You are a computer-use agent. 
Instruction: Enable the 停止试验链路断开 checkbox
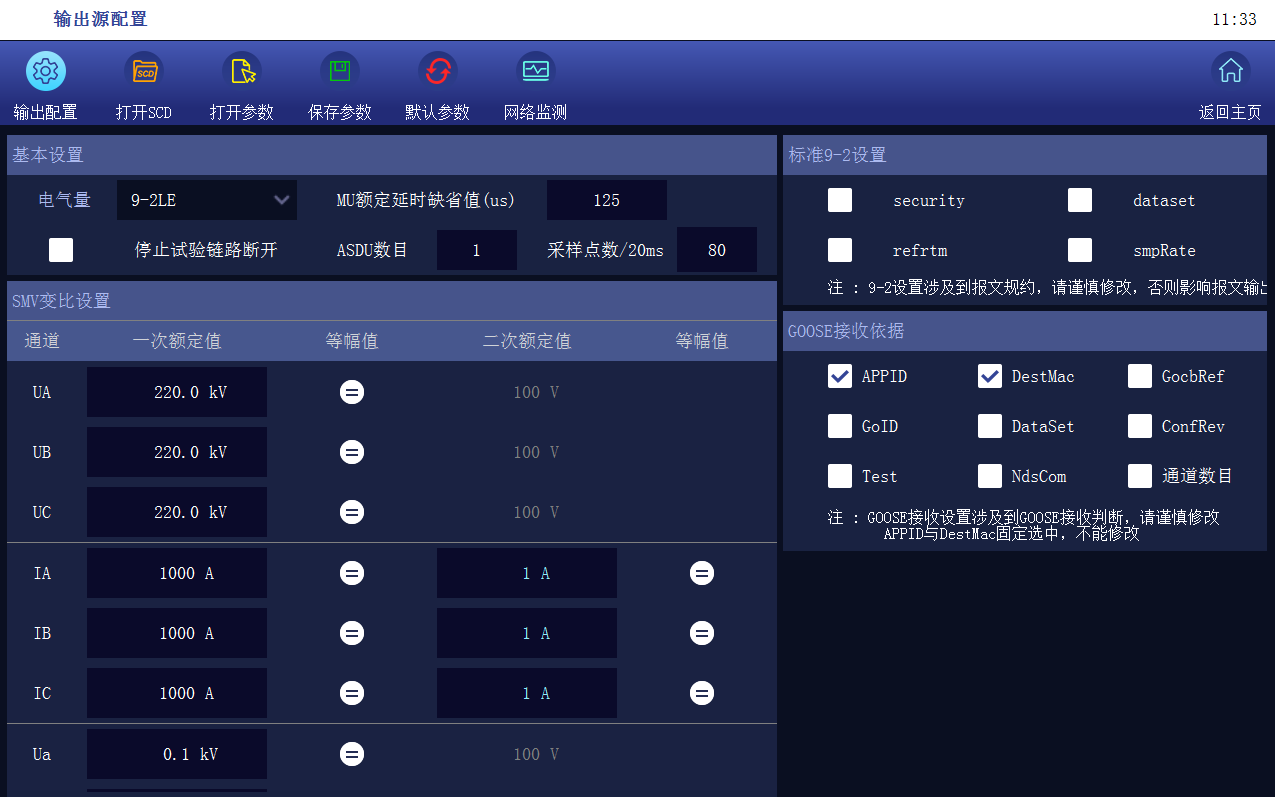[61, 250]
